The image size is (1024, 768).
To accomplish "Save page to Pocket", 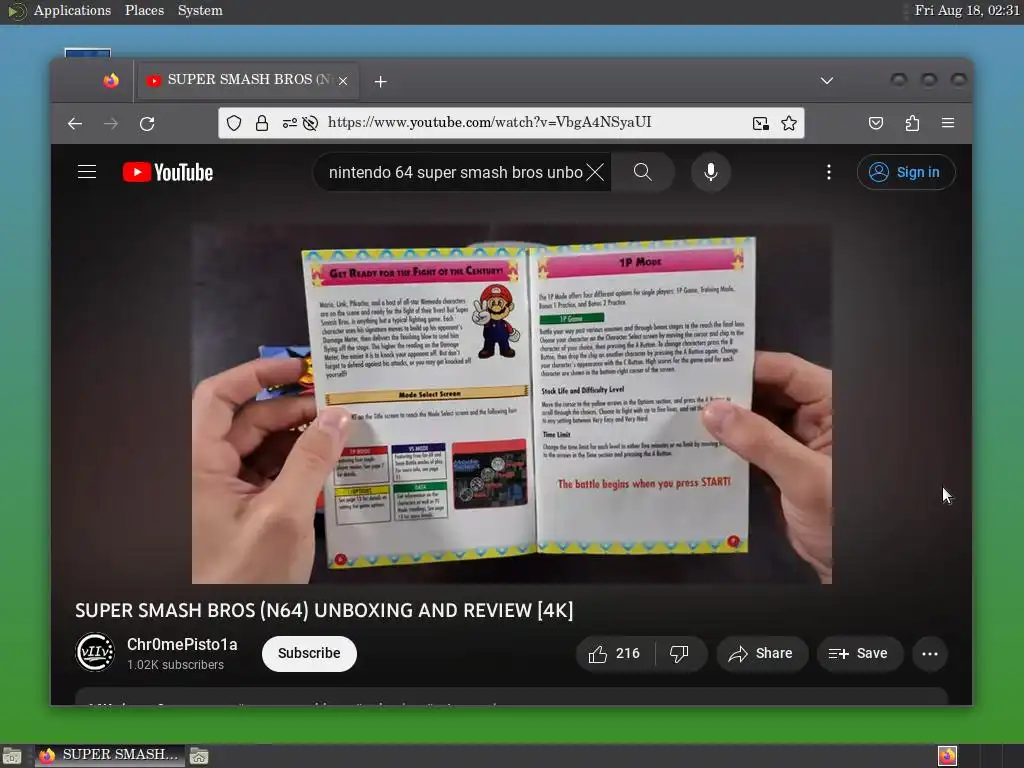I will [x=876, y=123].
